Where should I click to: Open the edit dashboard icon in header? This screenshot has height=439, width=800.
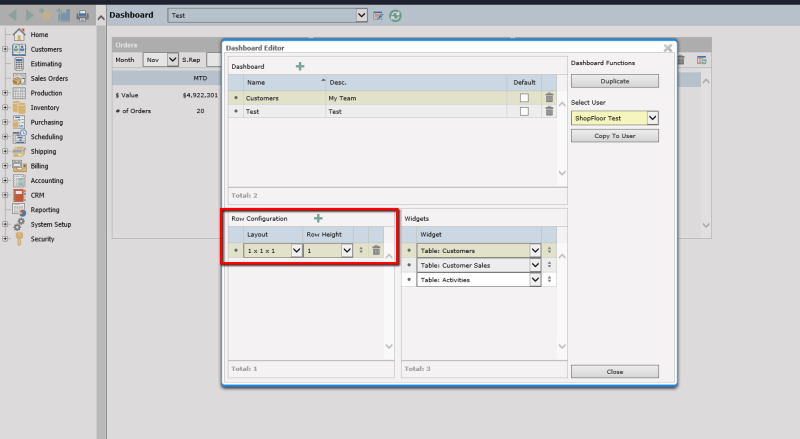pos(378,16)
